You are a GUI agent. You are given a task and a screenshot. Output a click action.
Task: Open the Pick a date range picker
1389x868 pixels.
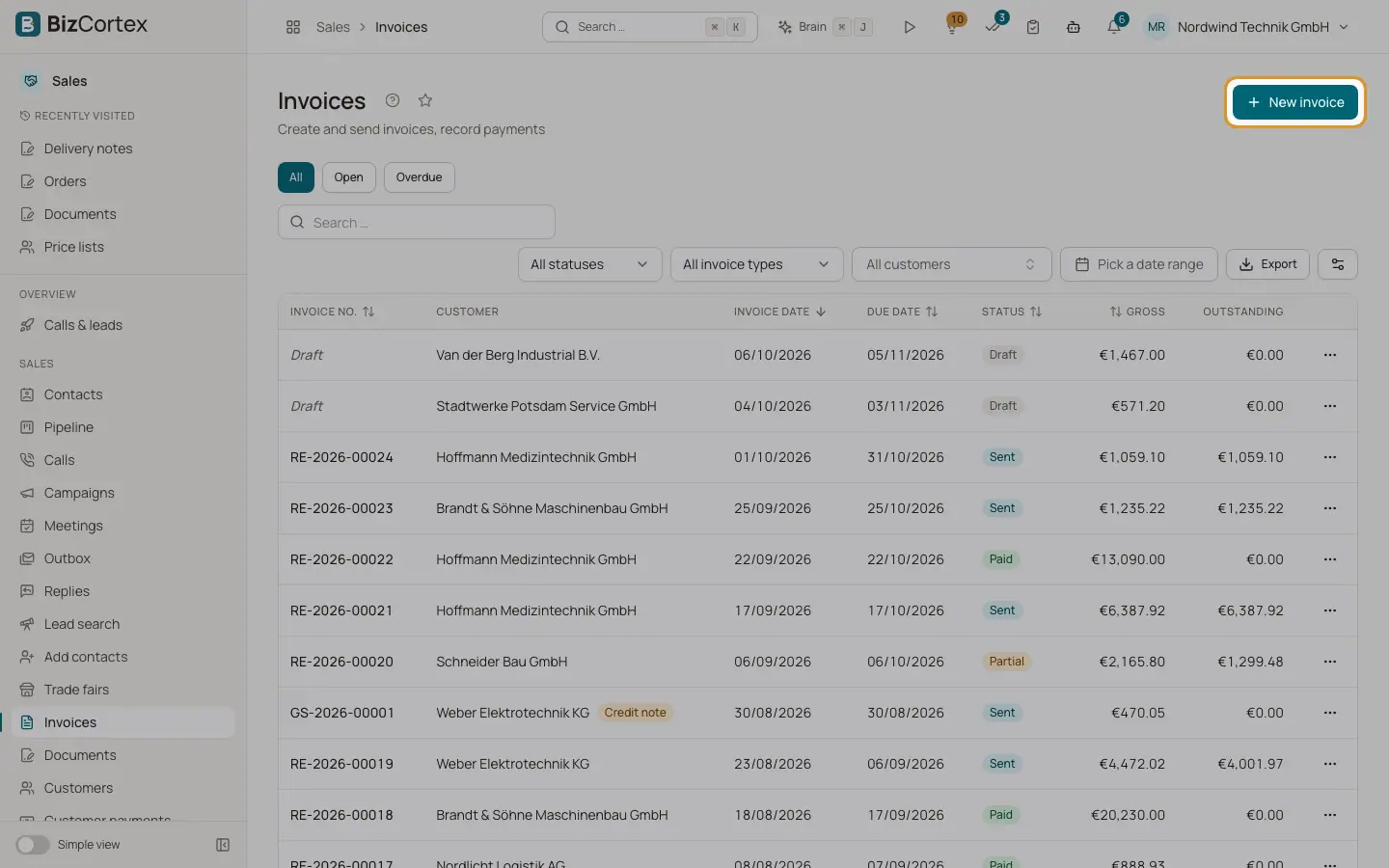click(1139, 264)
